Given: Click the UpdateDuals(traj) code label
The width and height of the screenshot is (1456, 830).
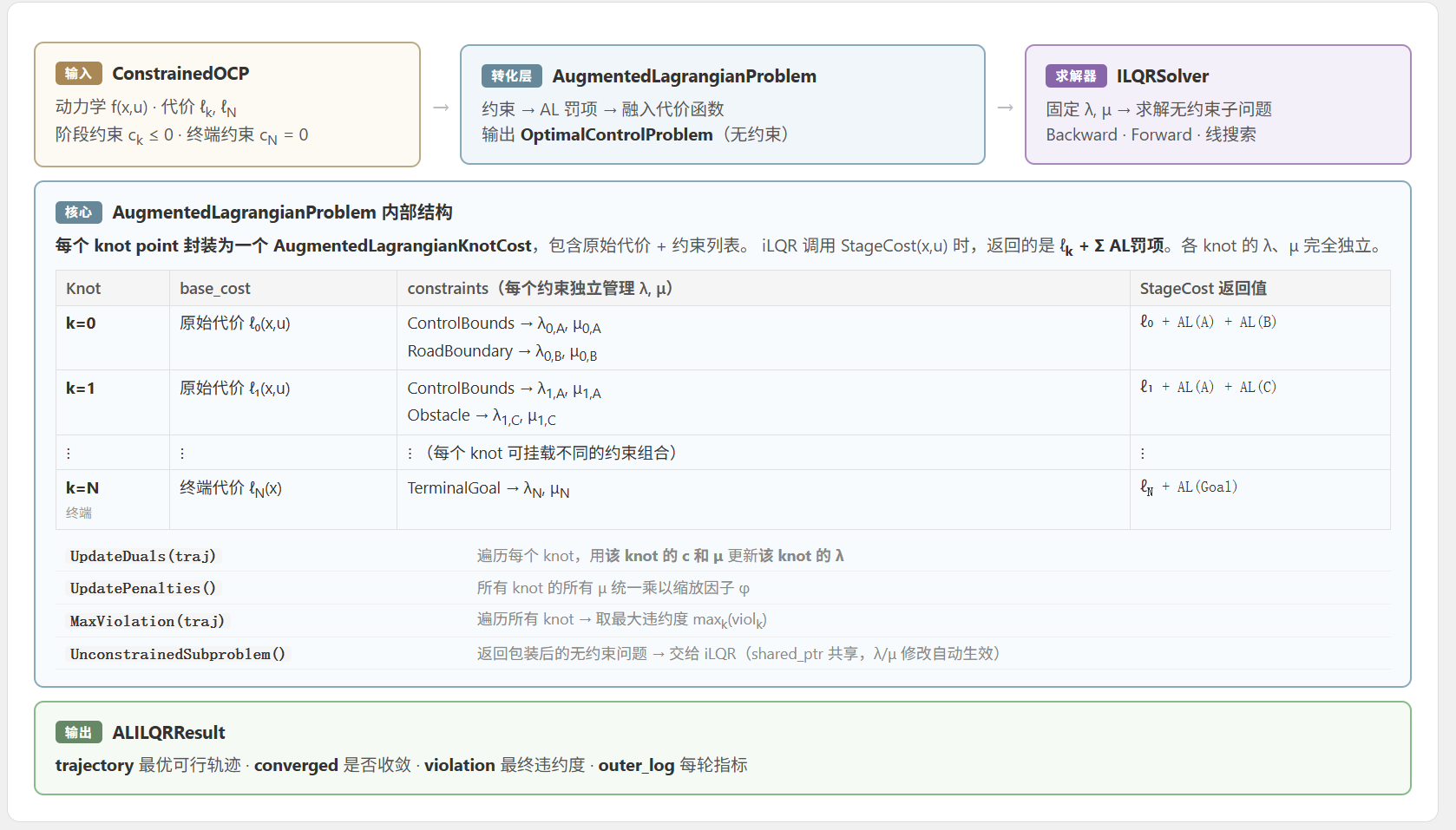Looking at the screenshot, I should (143, 556).
